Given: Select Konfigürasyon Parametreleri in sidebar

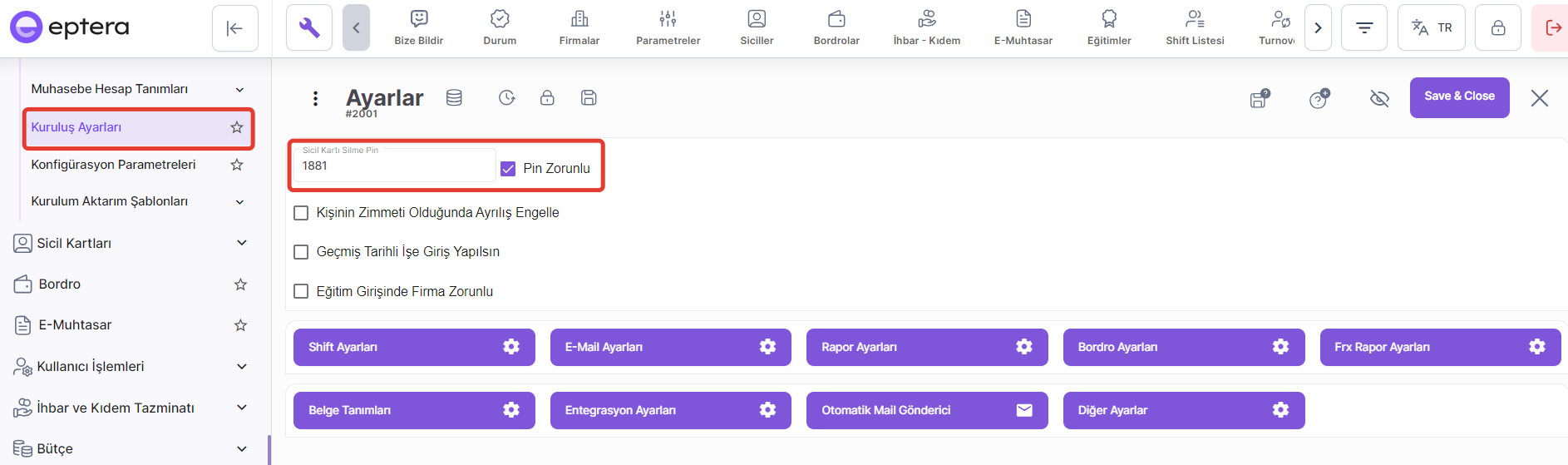Looking at the screenshot, I should click(114, 165).
